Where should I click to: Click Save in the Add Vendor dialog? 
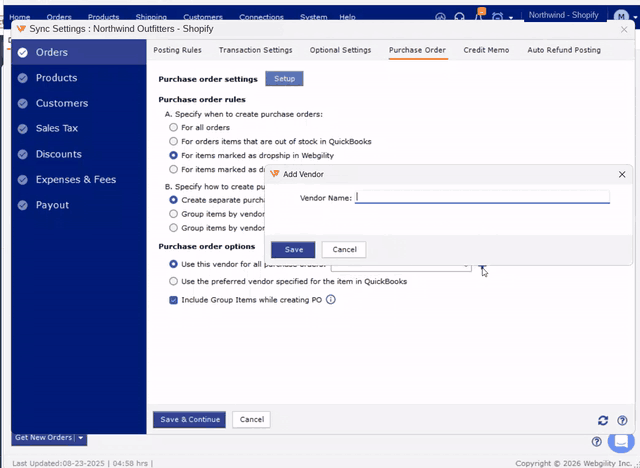[293, 250]
